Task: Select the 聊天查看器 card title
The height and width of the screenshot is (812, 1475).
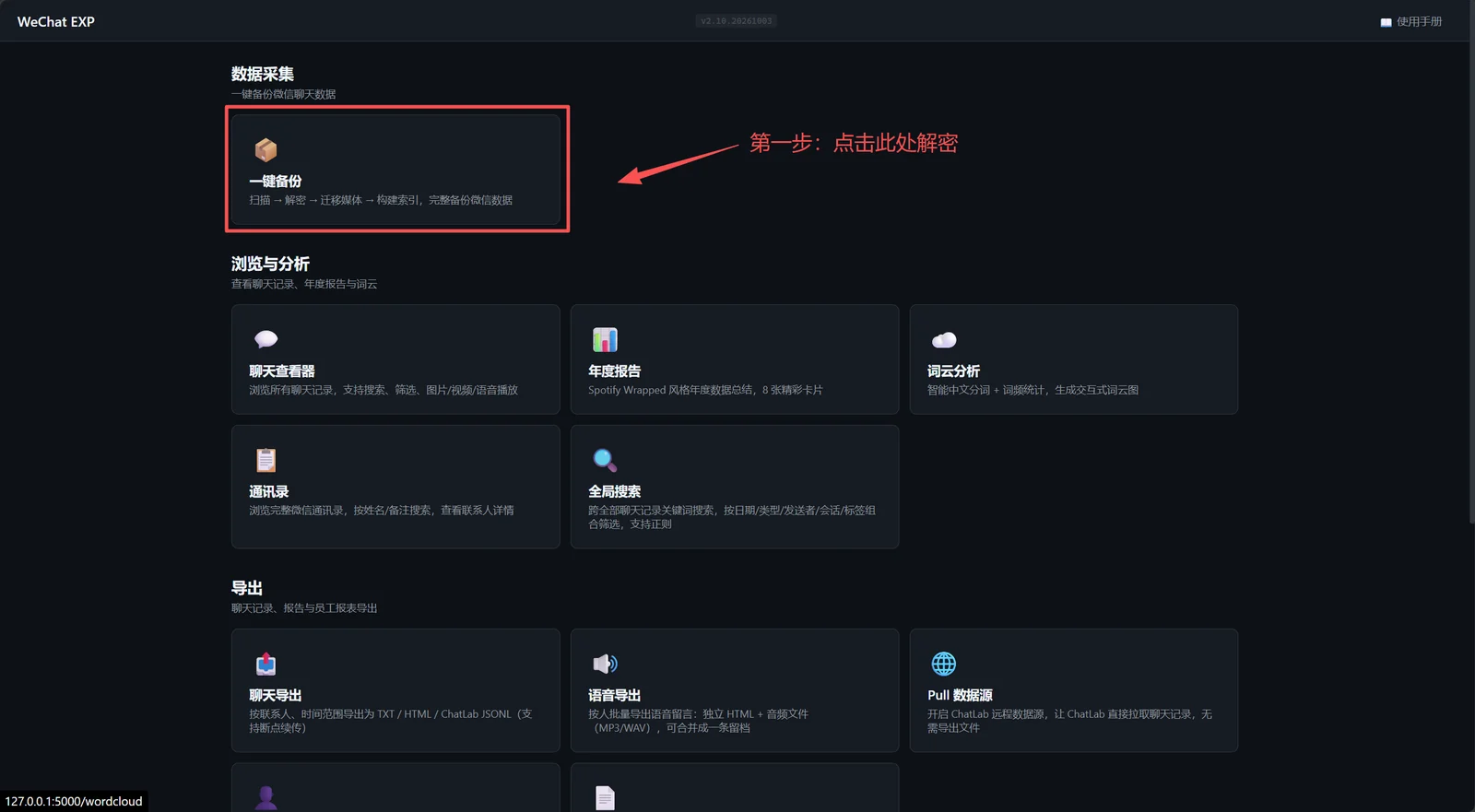Action: [x=282, y=371]
